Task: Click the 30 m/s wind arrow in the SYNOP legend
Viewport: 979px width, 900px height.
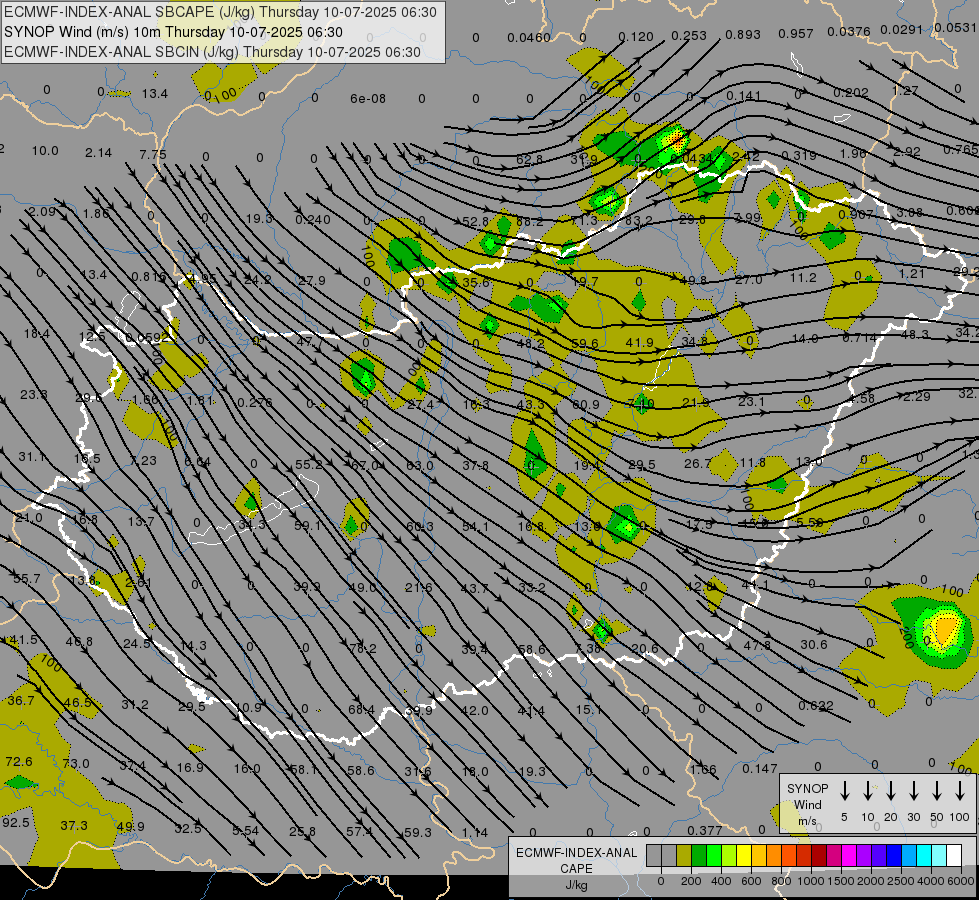Action: coord(913,790)
